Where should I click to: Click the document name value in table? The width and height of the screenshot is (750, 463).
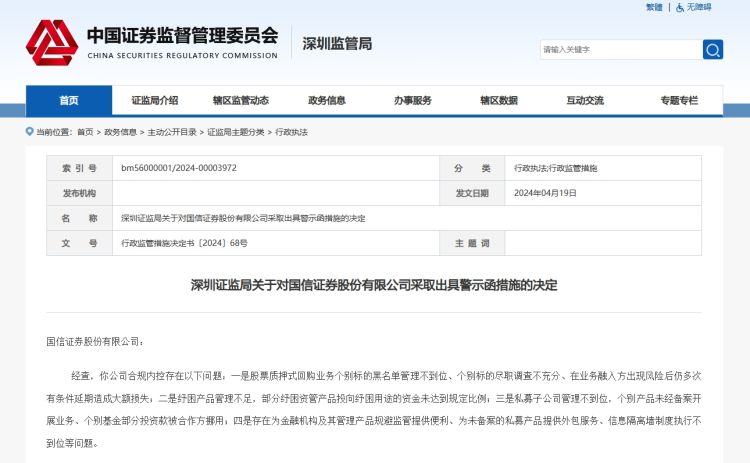pos(243,219)
